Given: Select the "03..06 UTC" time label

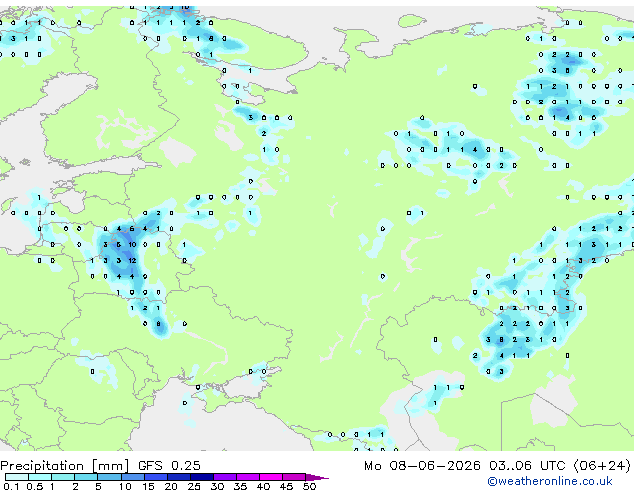Looking at the screenshot, I should pyautogui.click(x=527, y=466).
